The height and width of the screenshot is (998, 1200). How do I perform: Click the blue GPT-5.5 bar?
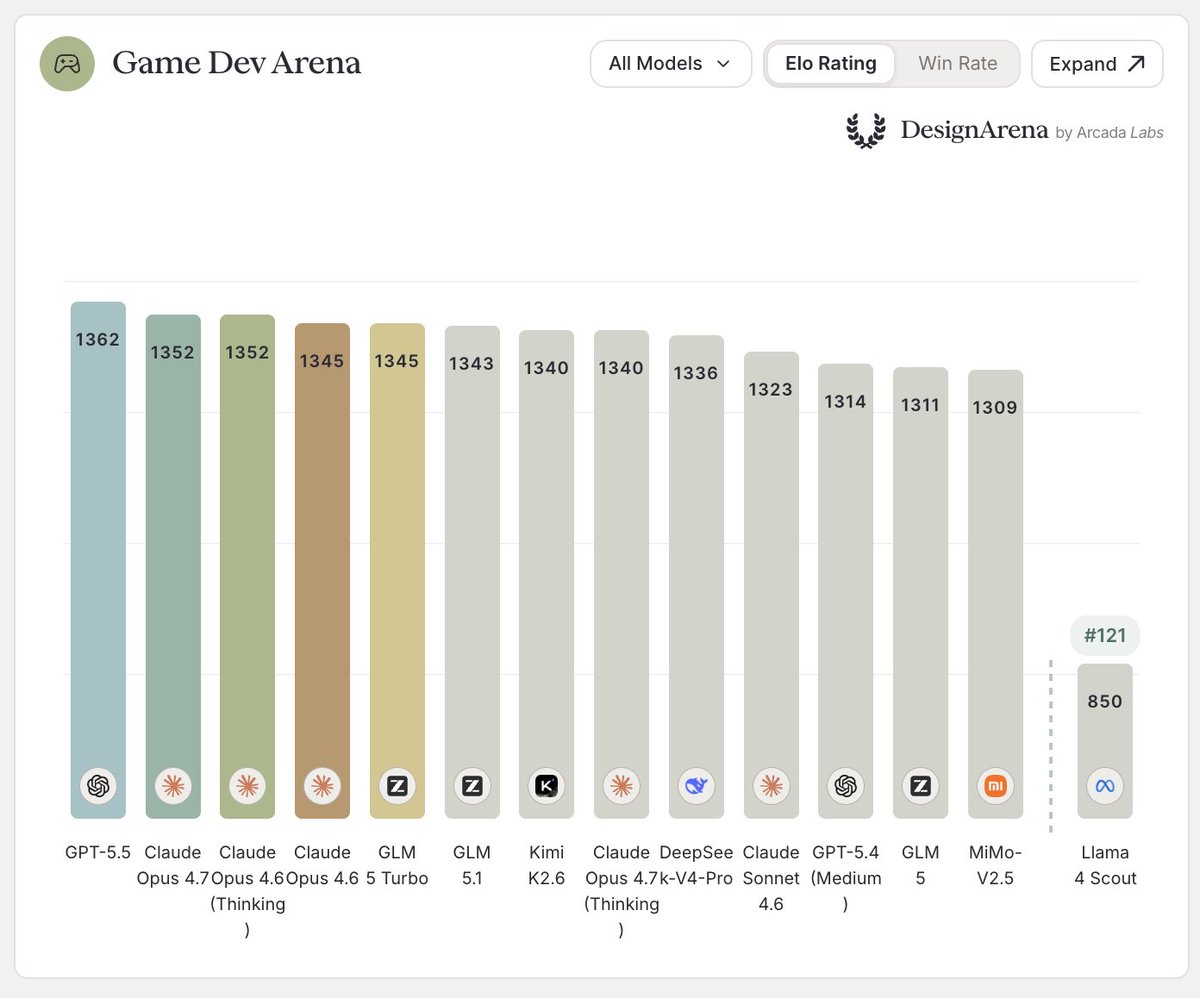[98, 560]
